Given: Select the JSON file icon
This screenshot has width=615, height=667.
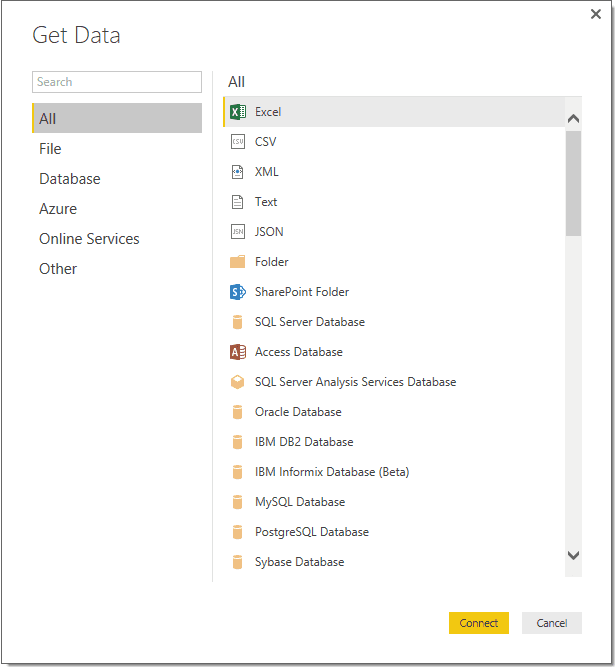Looking at the screenshot, I should coord(238,232).
